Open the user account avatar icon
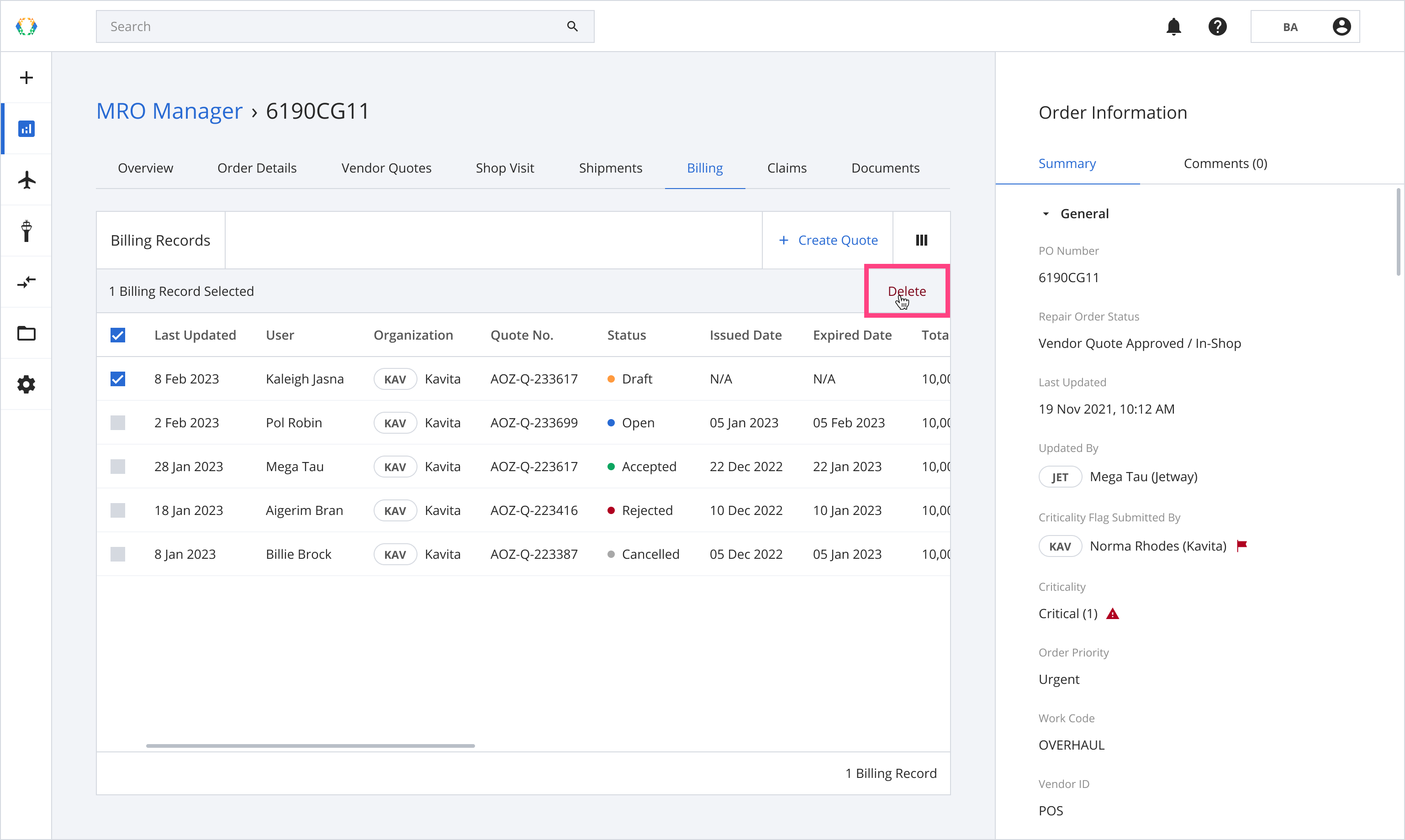 [1342, 26]
